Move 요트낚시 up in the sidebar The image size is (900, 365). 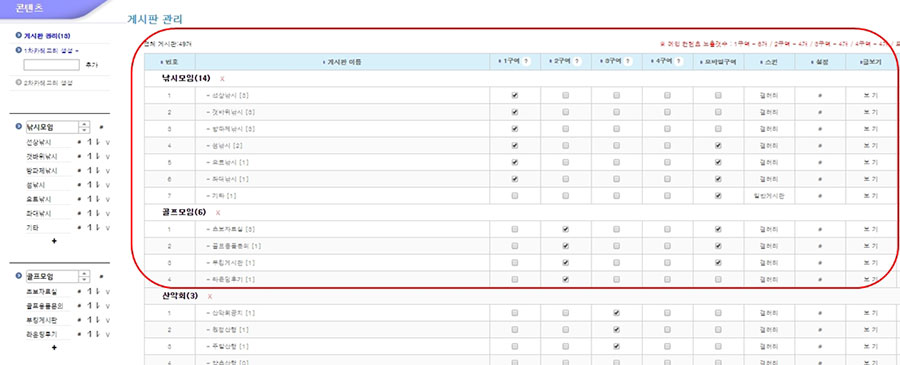[x=90, y=199]
